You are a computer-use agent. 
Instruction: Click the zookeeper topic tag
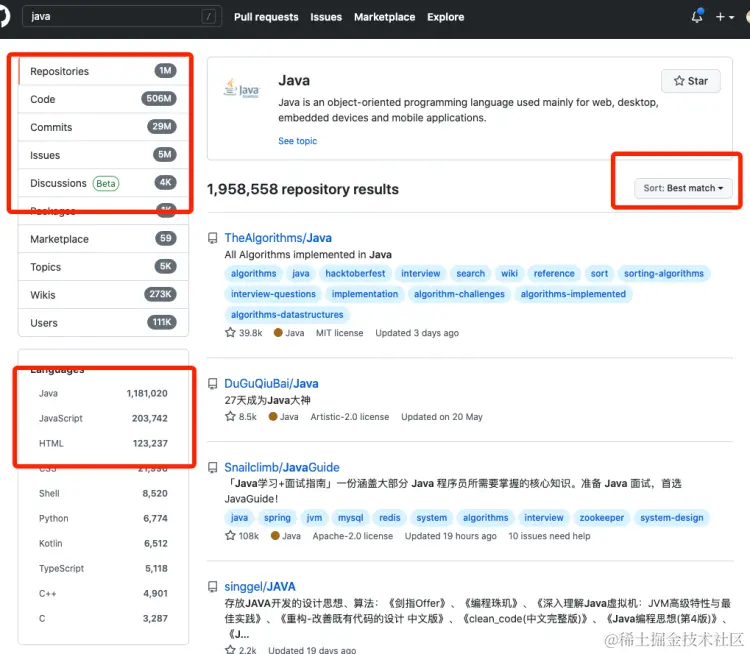(602, 518)
